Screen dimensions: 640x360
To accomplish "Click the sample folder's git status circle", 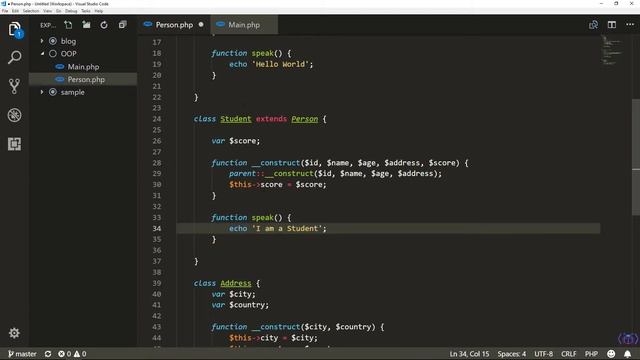I will [x=53, y=92].
